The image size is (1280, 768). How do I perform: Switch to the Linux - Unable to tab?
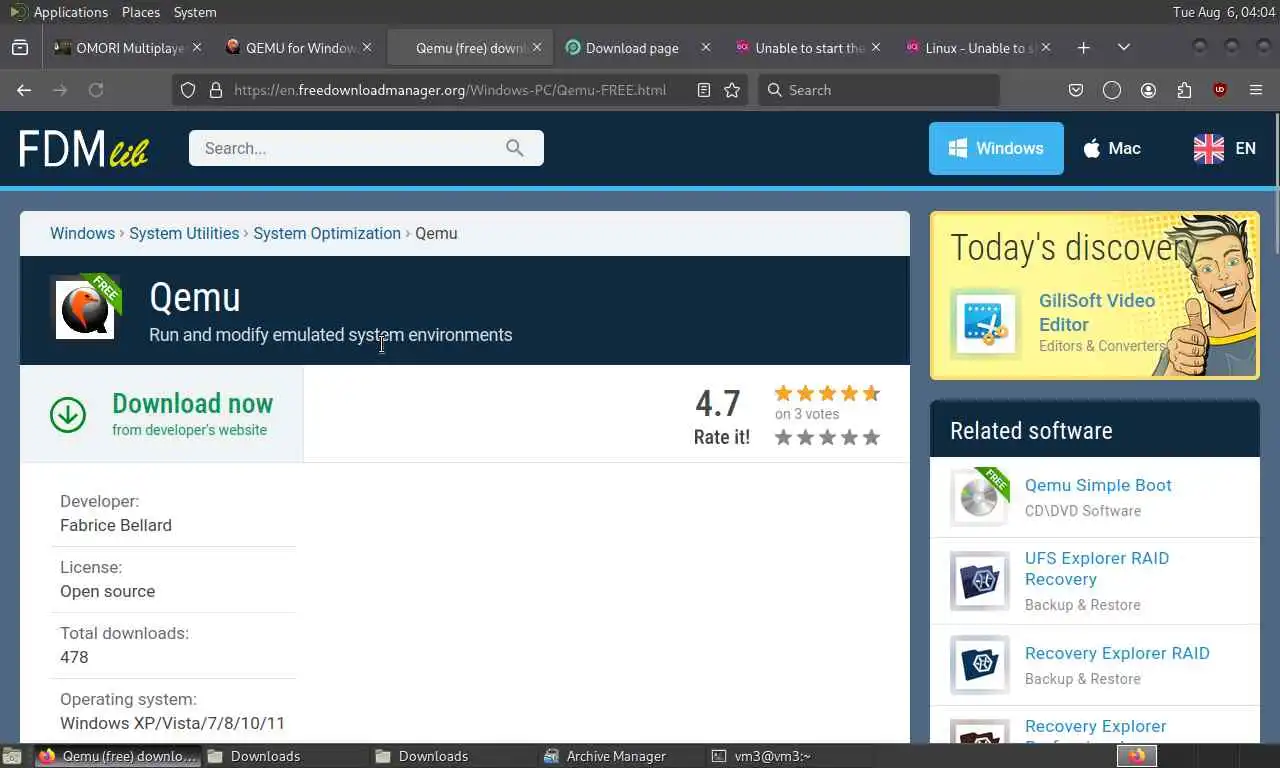[978, 47]
